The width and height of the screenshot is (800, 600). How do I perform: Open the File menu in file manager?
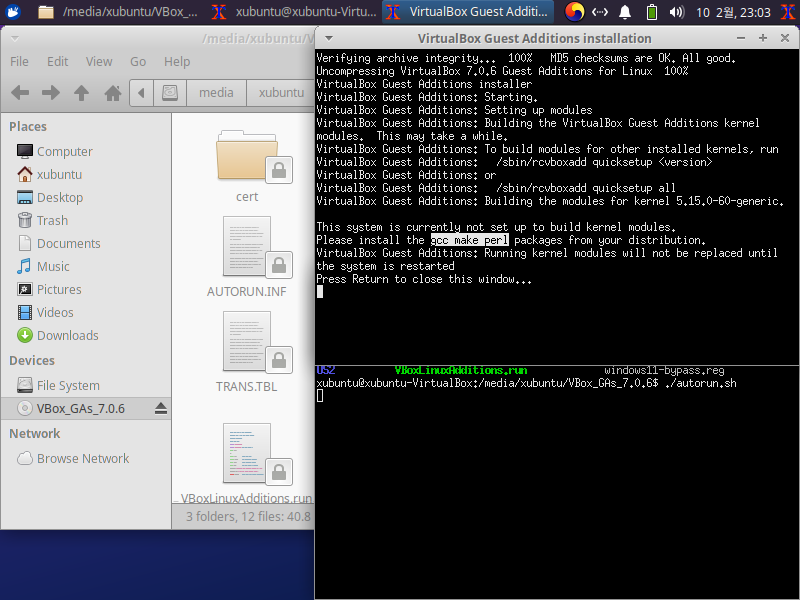[19, 61]
